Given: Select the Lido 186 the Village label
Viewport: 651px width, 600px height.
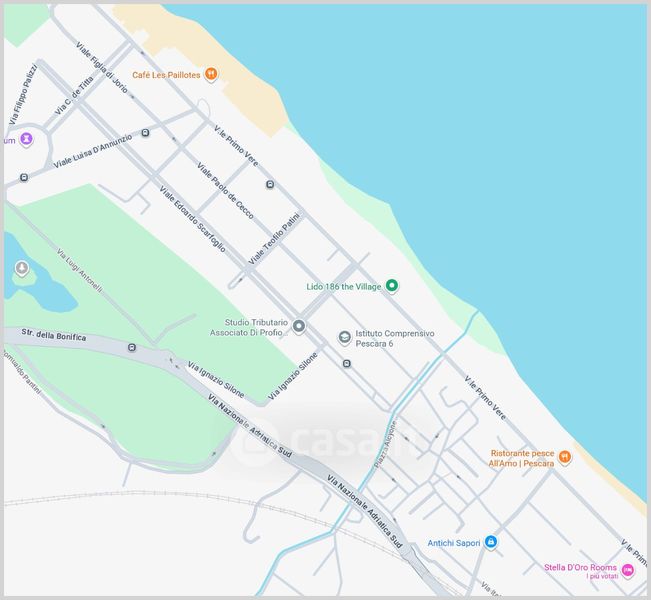Looking at the screenshot, I should click(344, 287).
